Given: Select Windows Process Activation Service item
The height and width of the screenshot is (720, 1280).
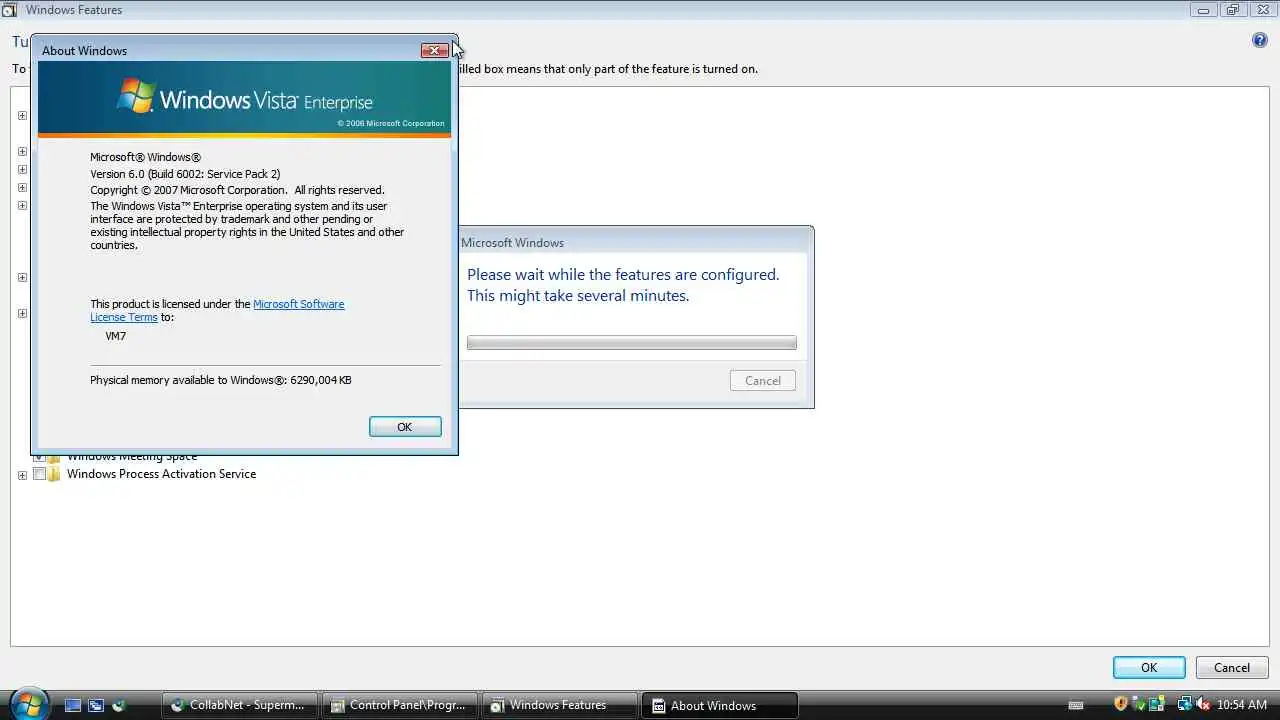Looking at the screenshot, I should [x=161, y=474].
